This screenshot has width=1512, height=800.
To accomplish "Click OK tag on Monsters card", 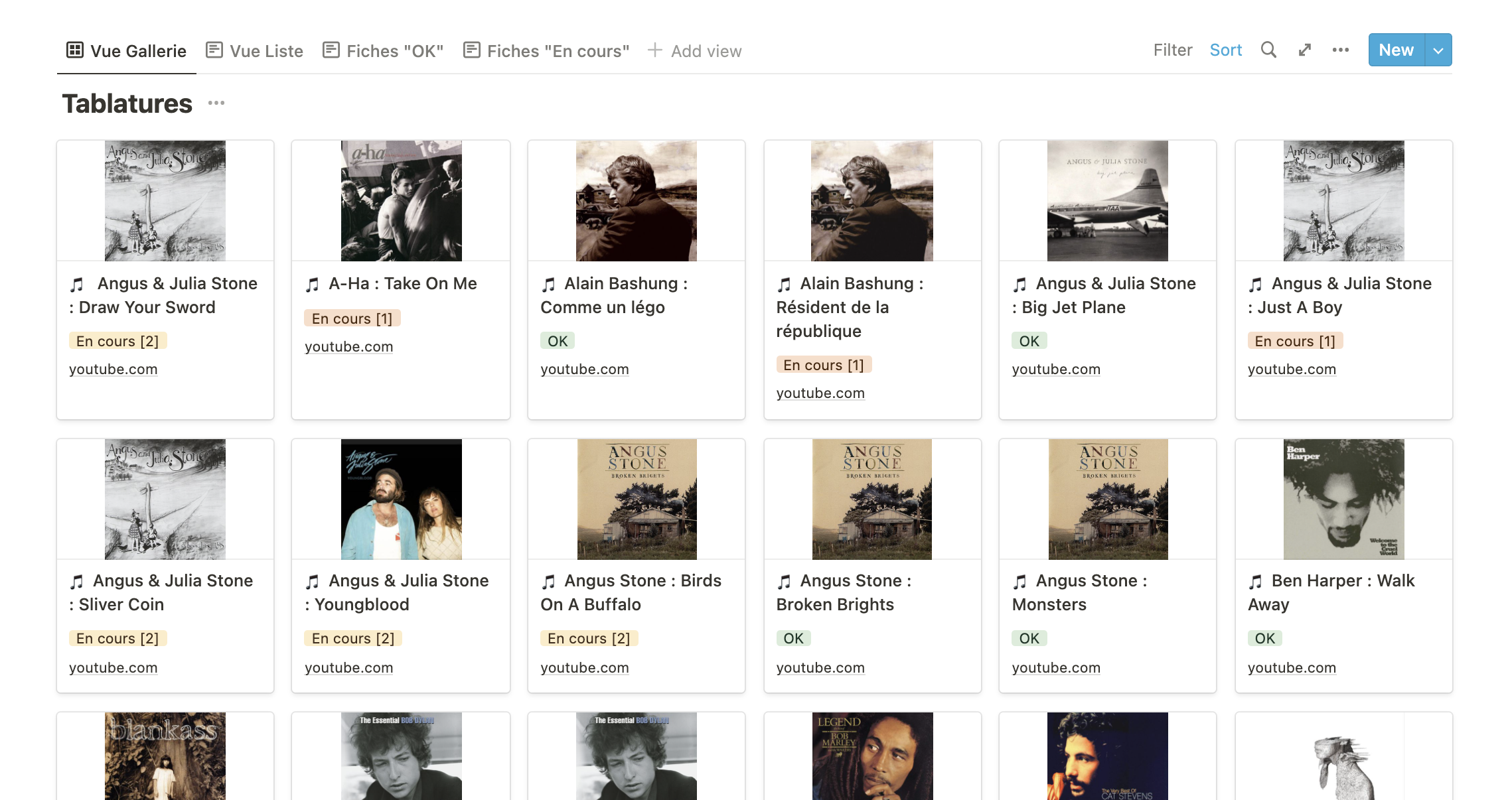I will (x=1029, y=638).
